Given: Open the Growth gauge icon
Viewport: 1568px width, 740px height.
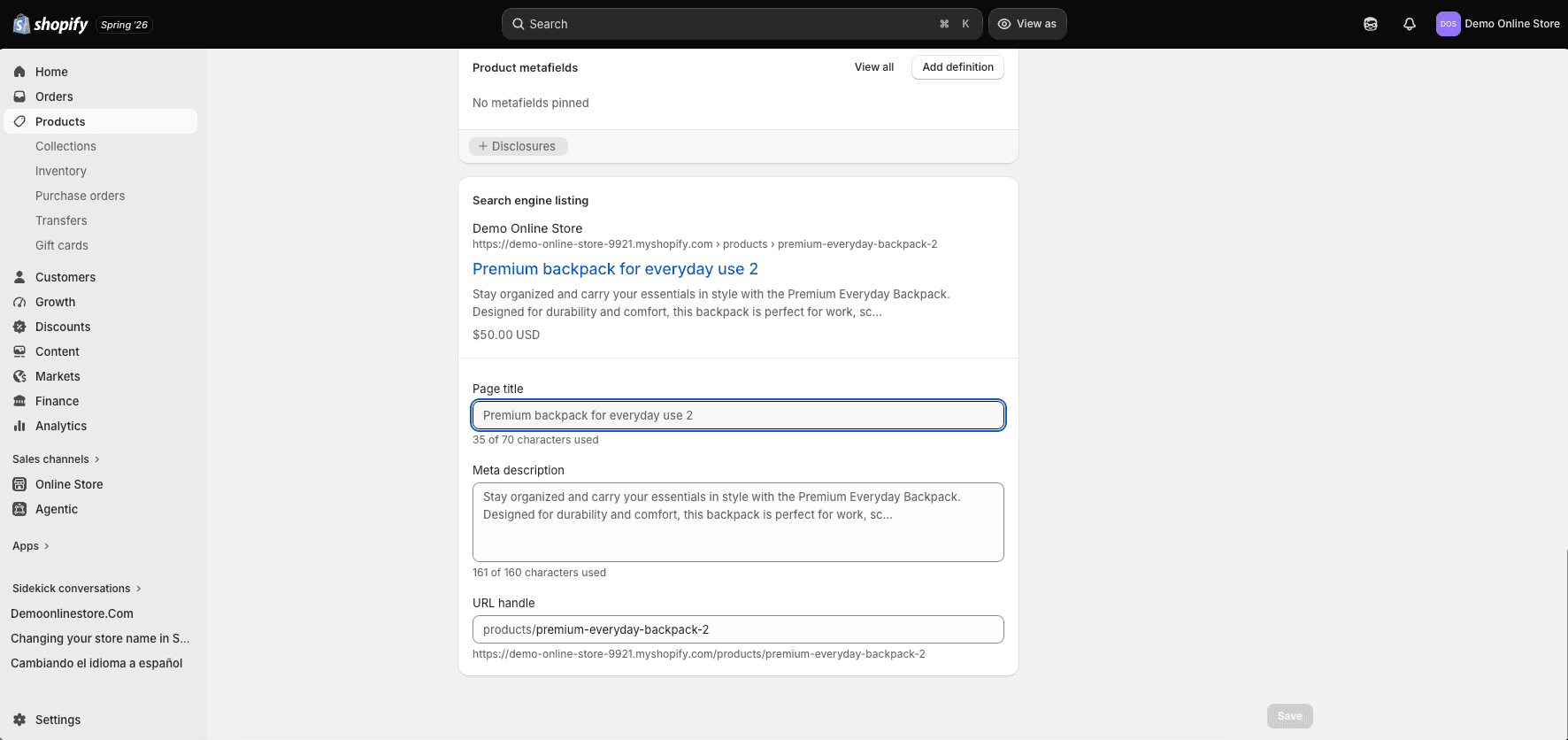Looking at the screenshot, I should (x=19, y=302).
